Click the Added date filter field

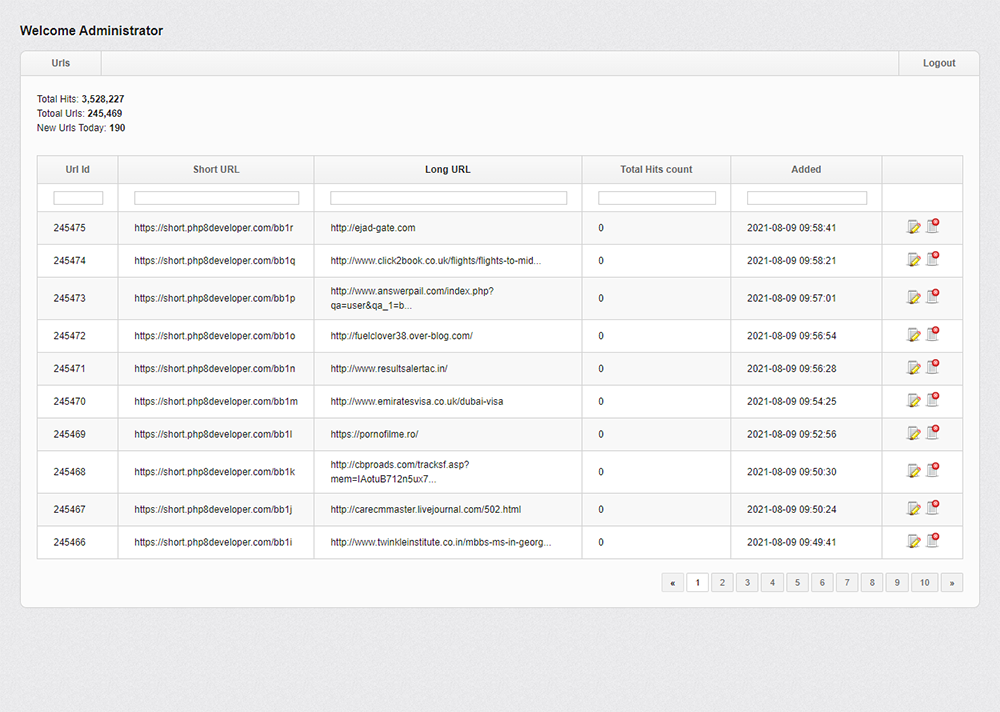806,198
